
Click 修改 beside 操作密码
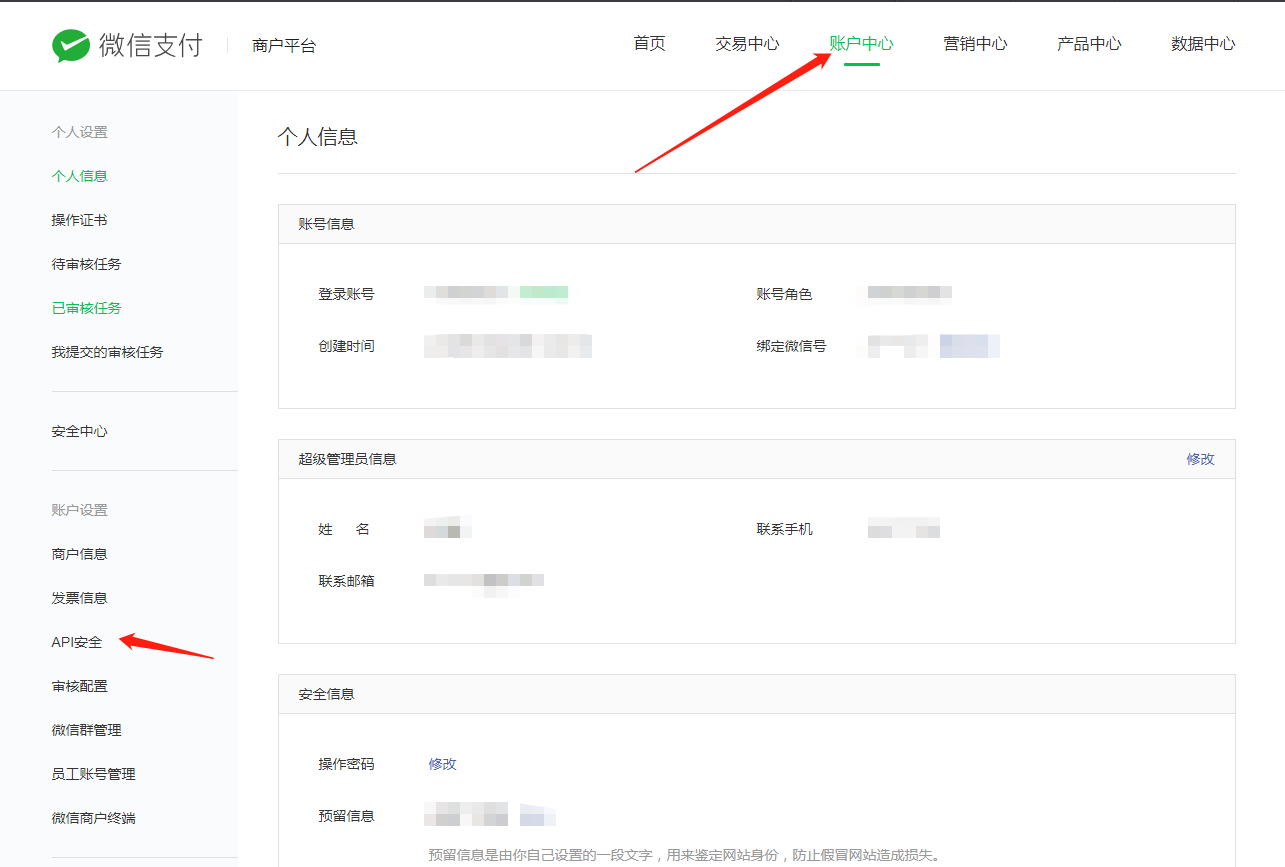click(x=443, y=764)
